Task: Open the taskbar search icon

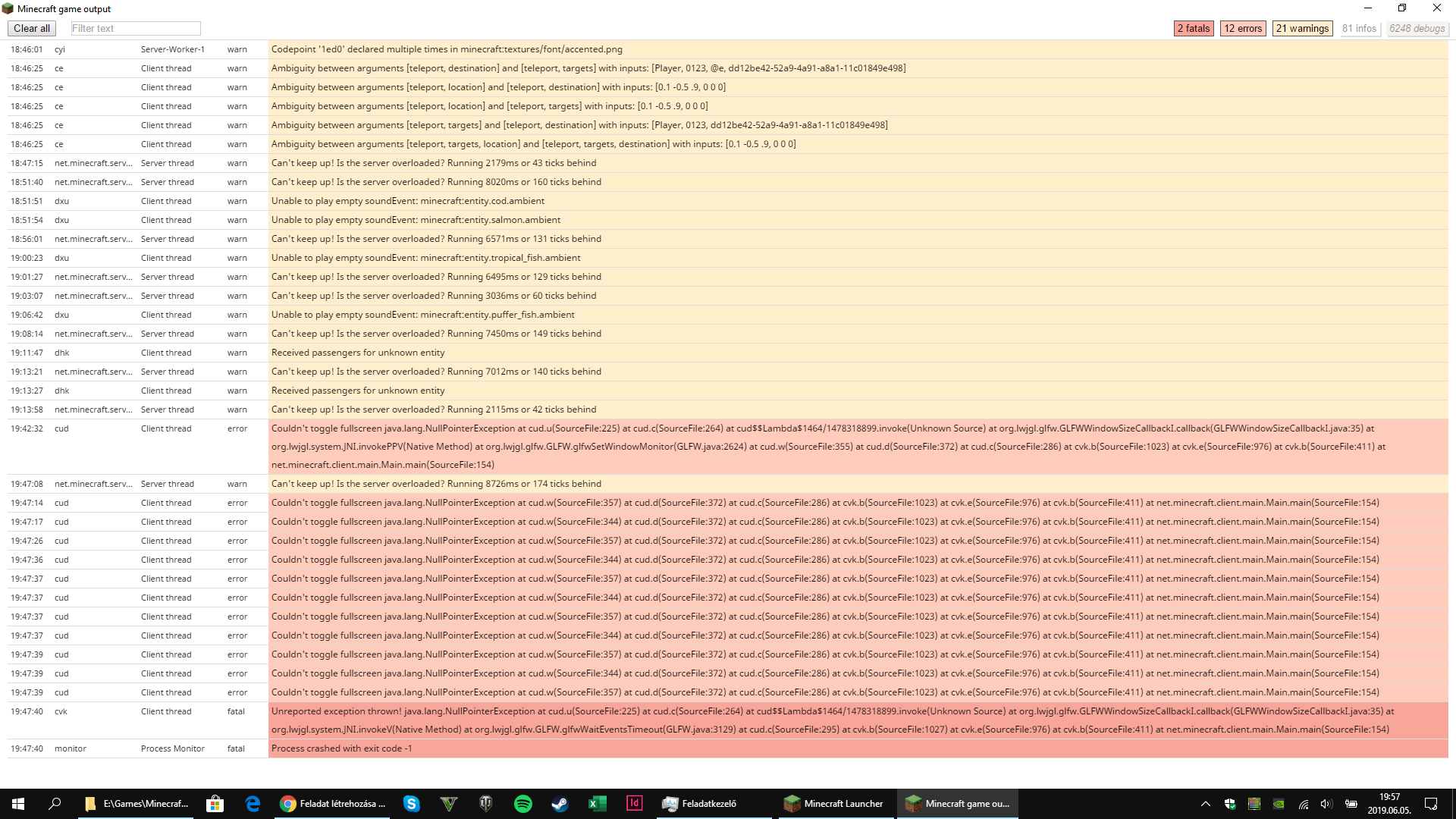Action: tap(55, 804)
